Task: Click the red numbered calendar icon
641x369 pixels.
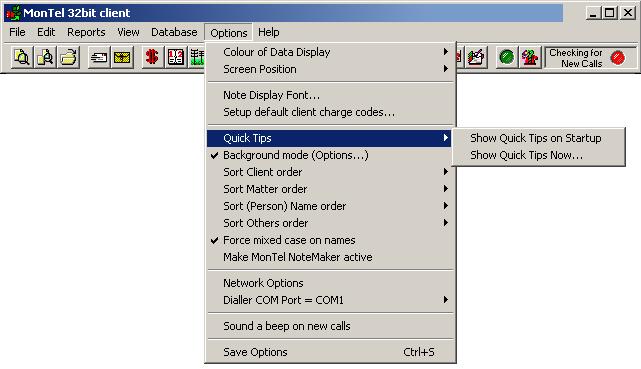Action: [176, 57]
